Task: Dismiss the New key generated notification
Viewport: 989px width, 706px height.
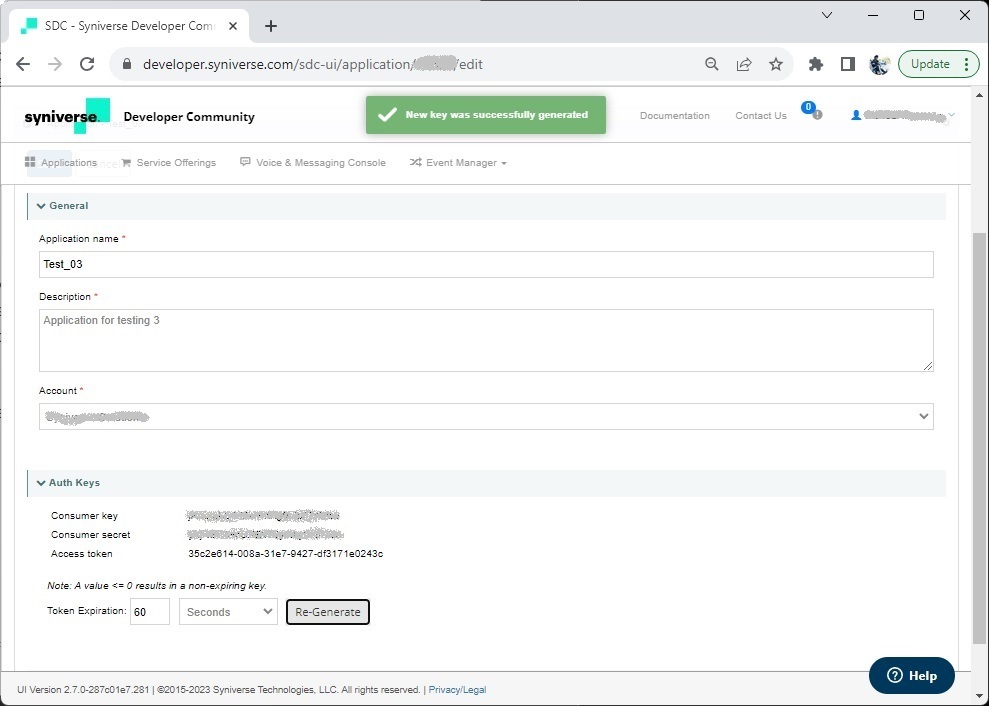Action: click(486, 115)
